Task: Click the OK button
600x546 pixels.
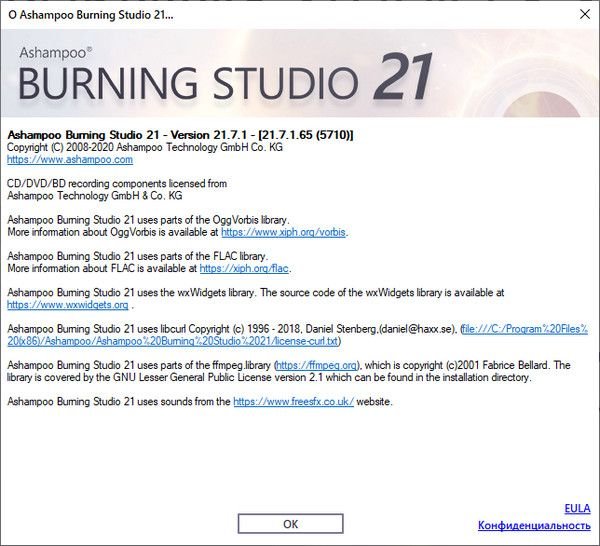Action: tap(290, 523)
